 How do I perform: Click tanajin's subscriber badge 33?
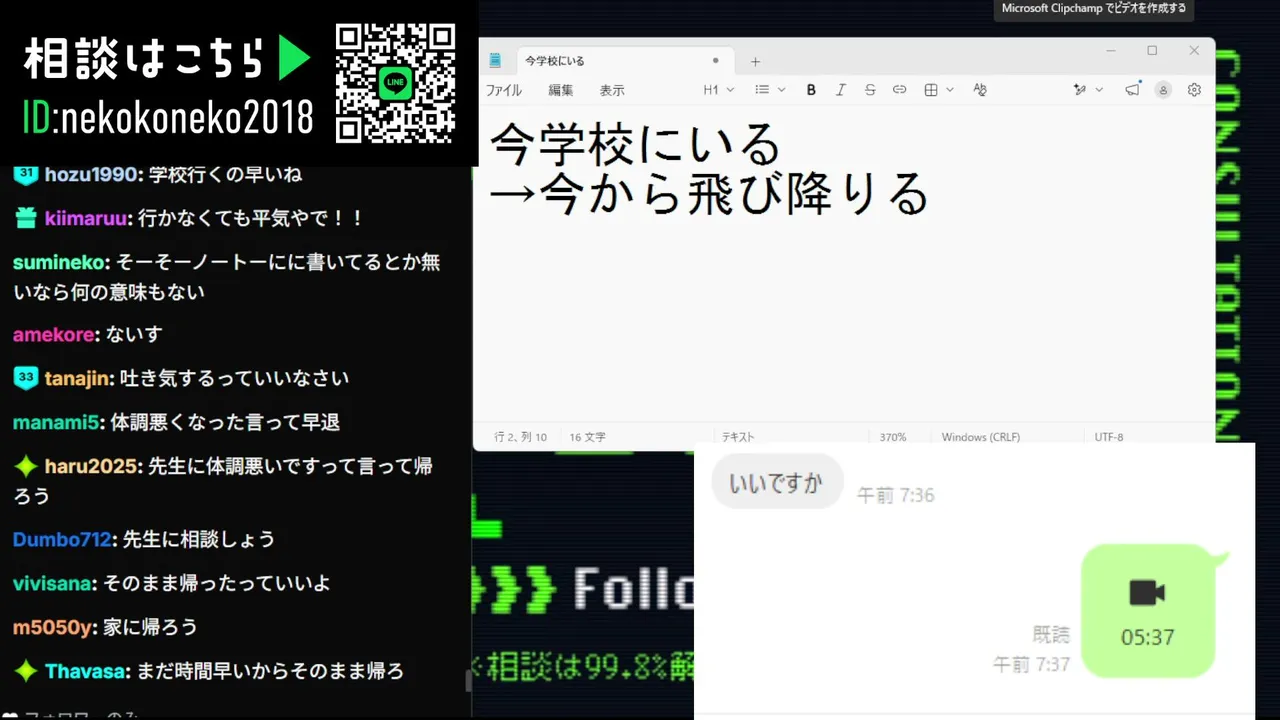point(26,378)
